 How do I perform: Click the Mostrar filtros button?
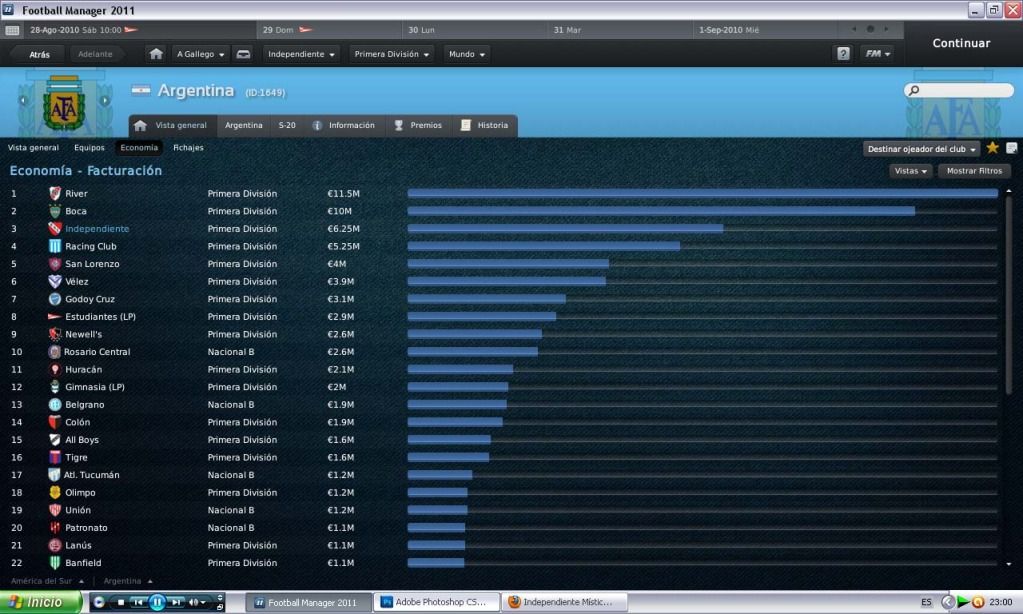[974, 171]
